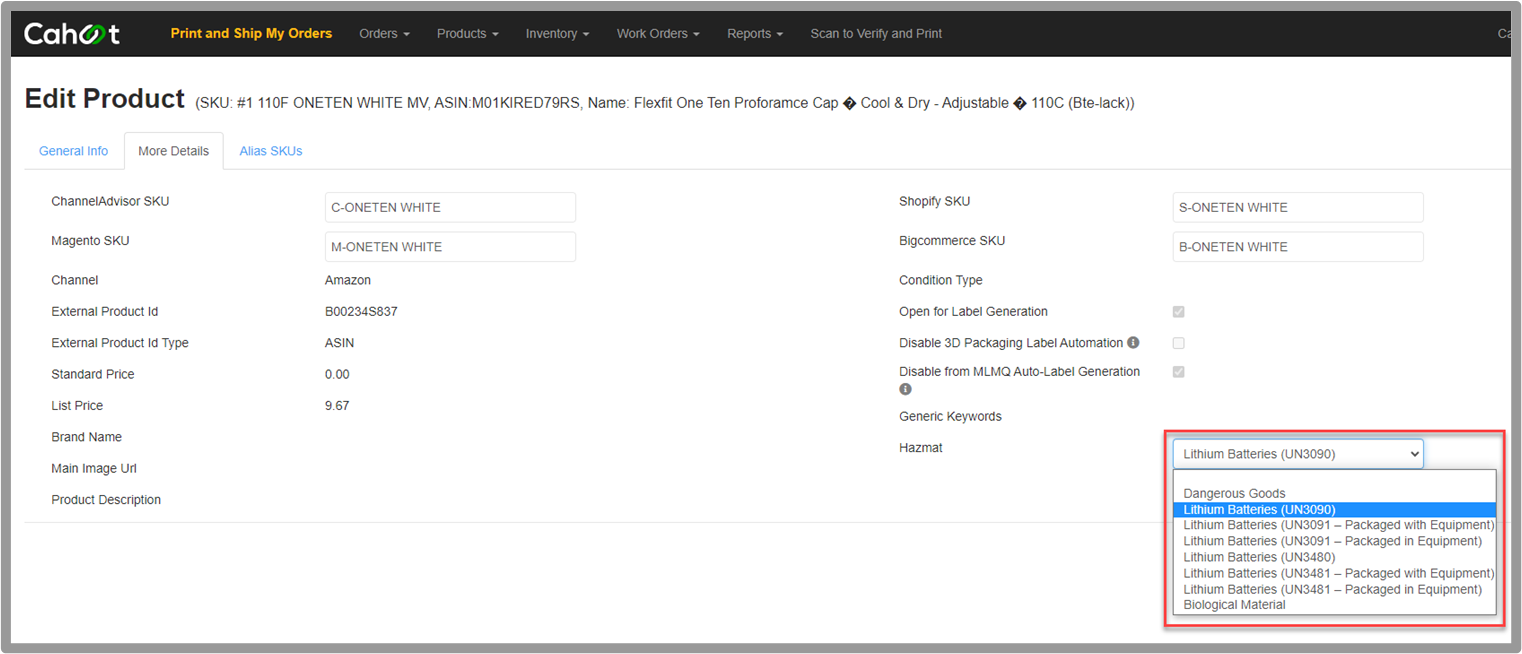Click the Condition Type label
Screen dimensions: 1522x654
941,280
